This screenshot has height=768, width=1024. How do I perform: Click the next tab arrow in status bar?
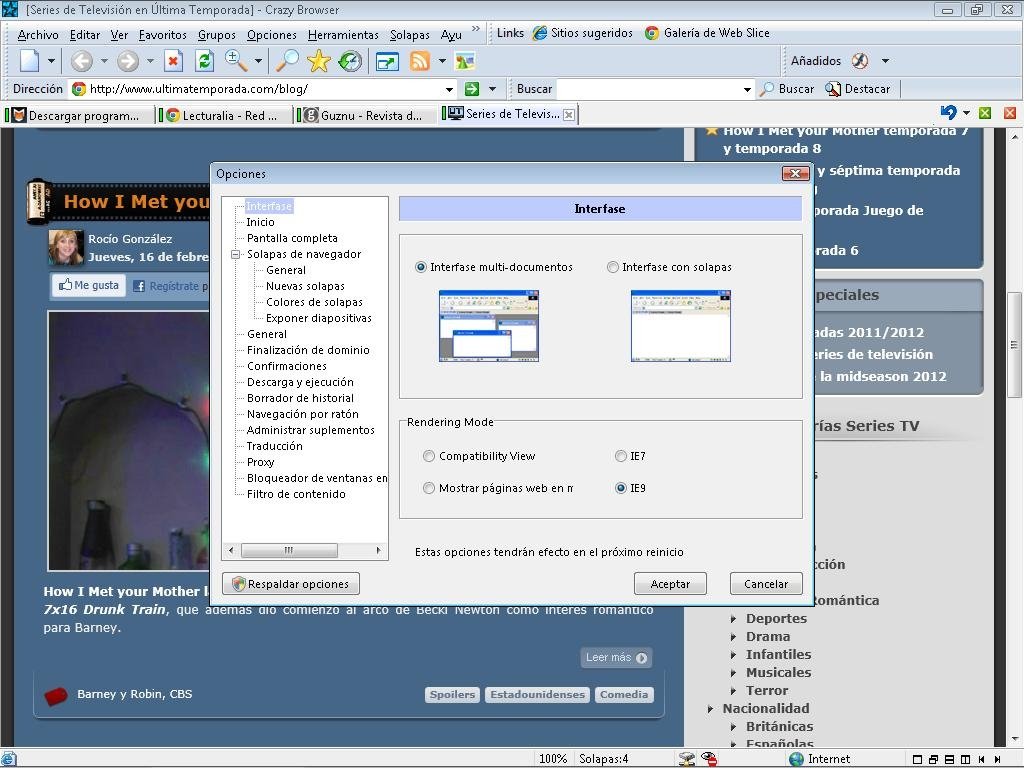click(x=997, y=760)
